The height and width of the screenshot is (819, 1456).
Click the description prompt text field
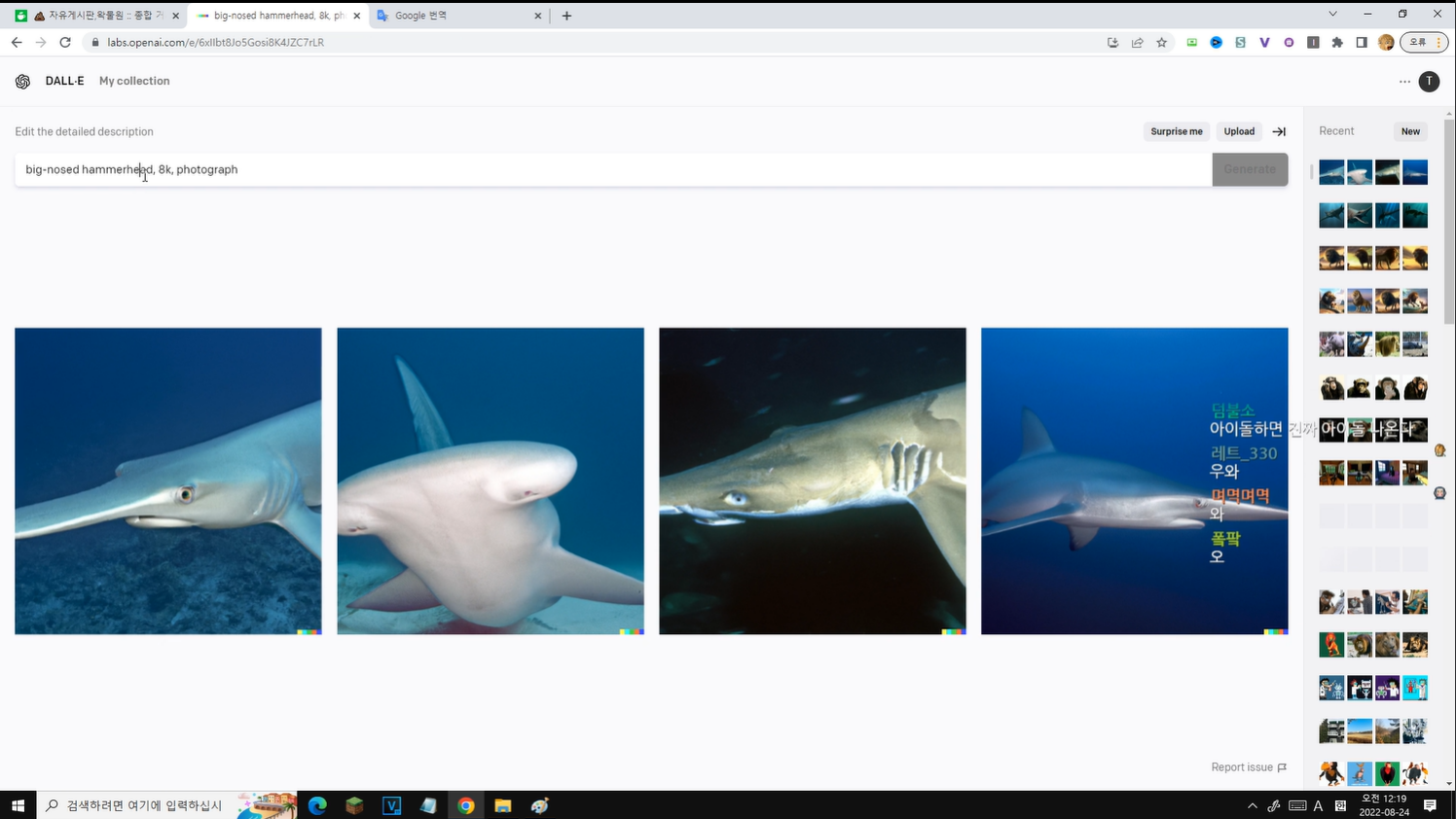pyautogui.click(x=613, y=169)
